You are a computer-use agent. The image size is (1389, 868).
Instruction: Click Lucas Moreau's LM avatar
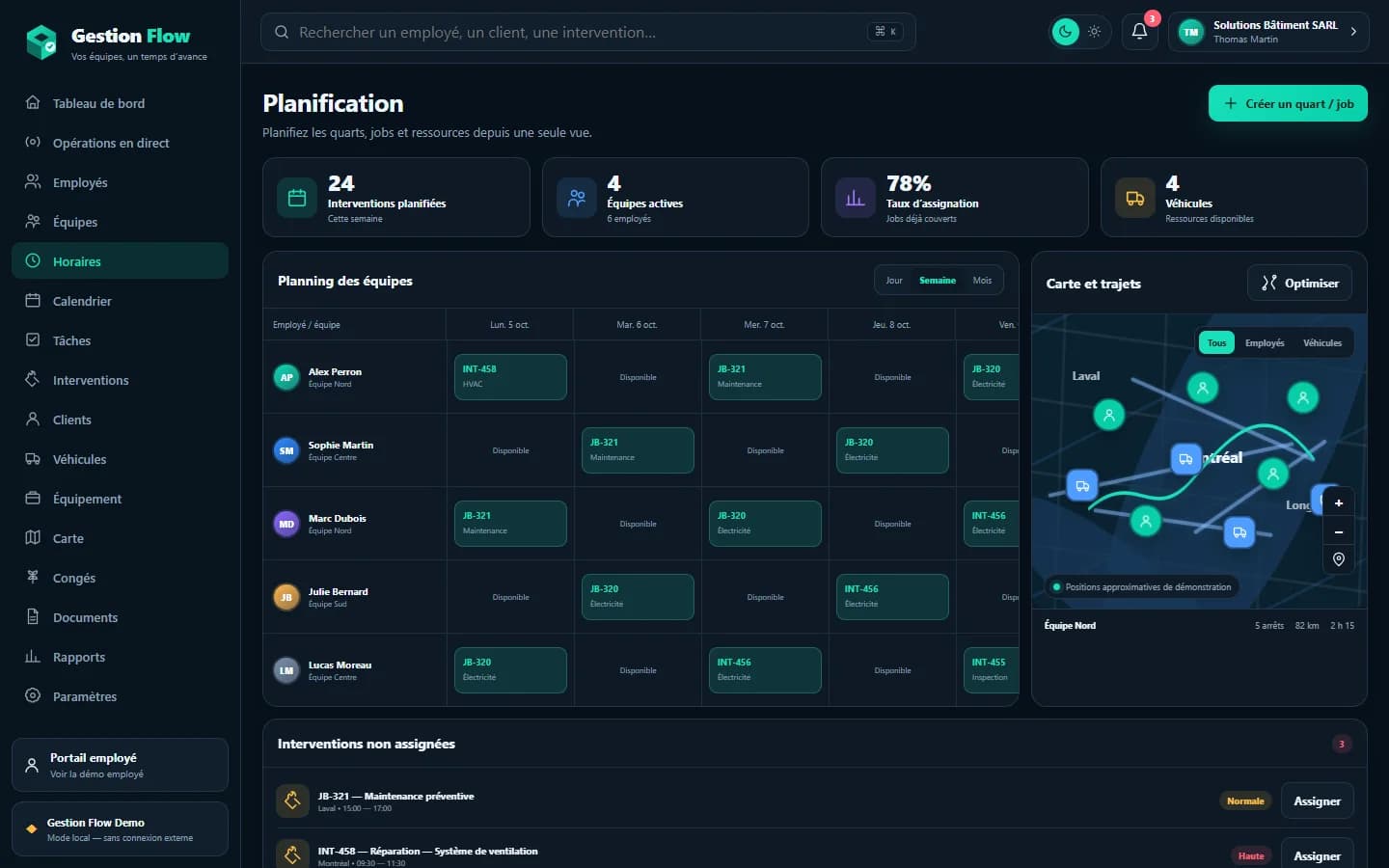click(286, 670)
